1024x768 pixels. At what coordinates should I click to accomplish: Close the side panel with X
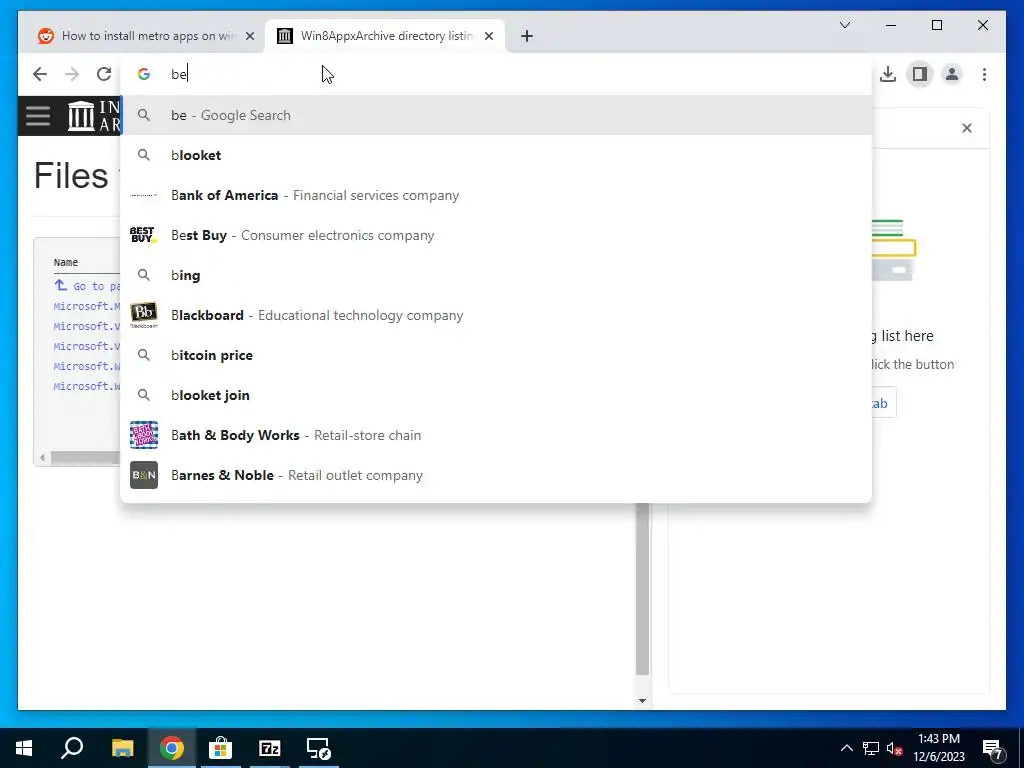(967, 128)
